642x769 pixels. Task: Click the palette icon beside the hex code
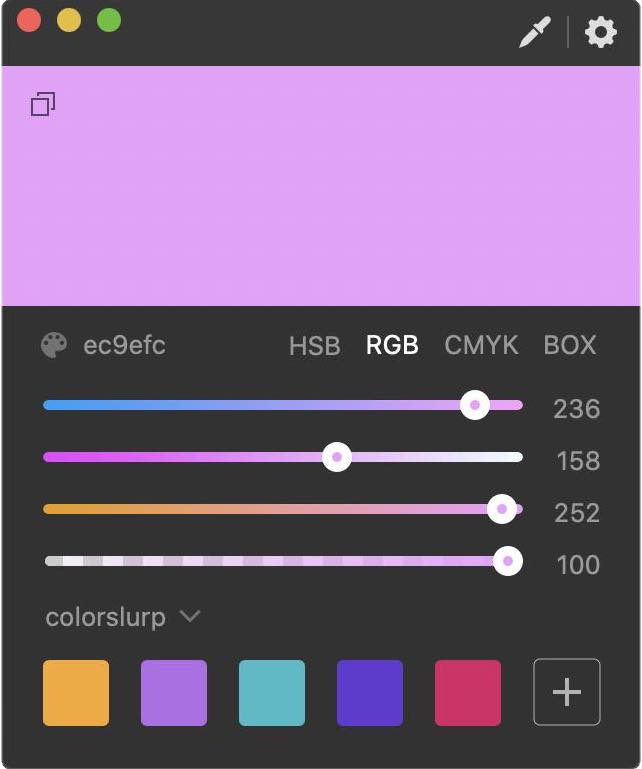pos(54,346)
